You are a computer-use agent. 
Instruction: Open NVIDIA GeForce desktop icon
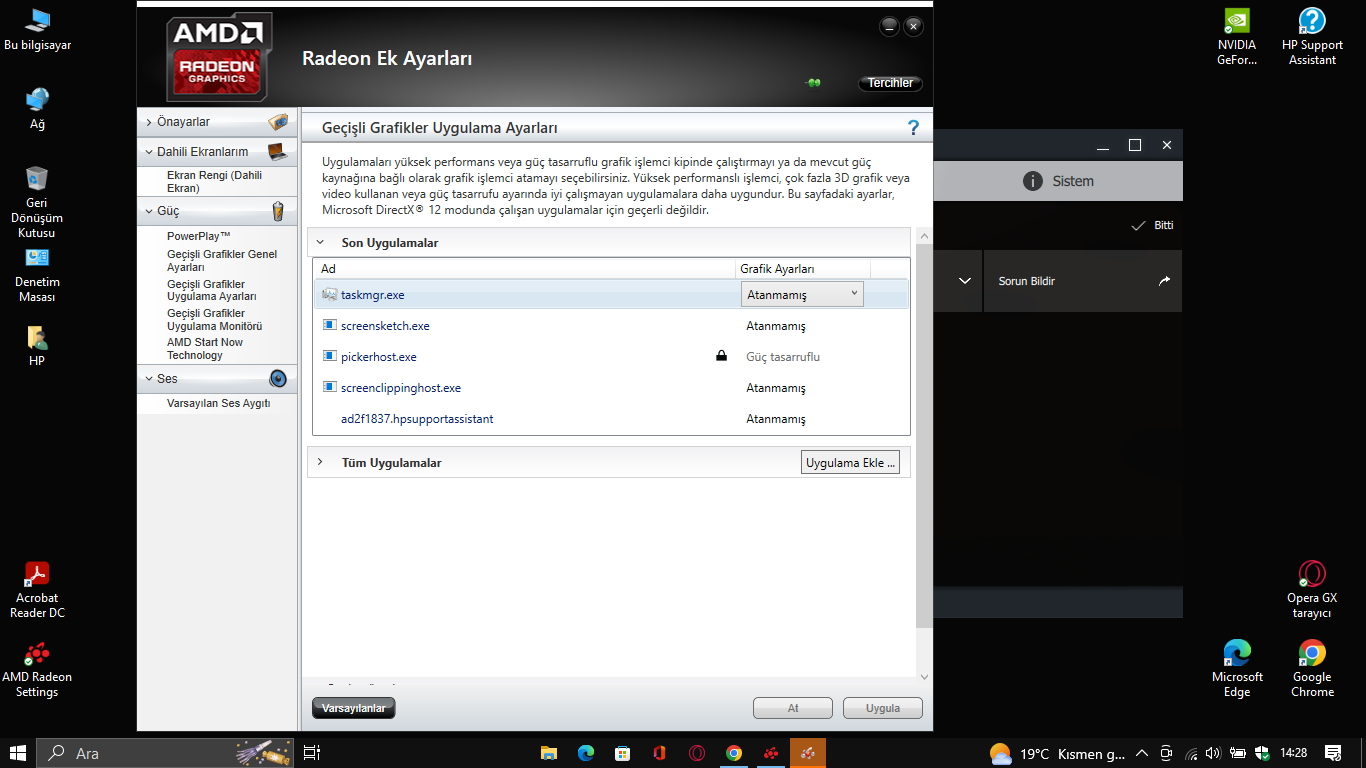pos(1237,36)
